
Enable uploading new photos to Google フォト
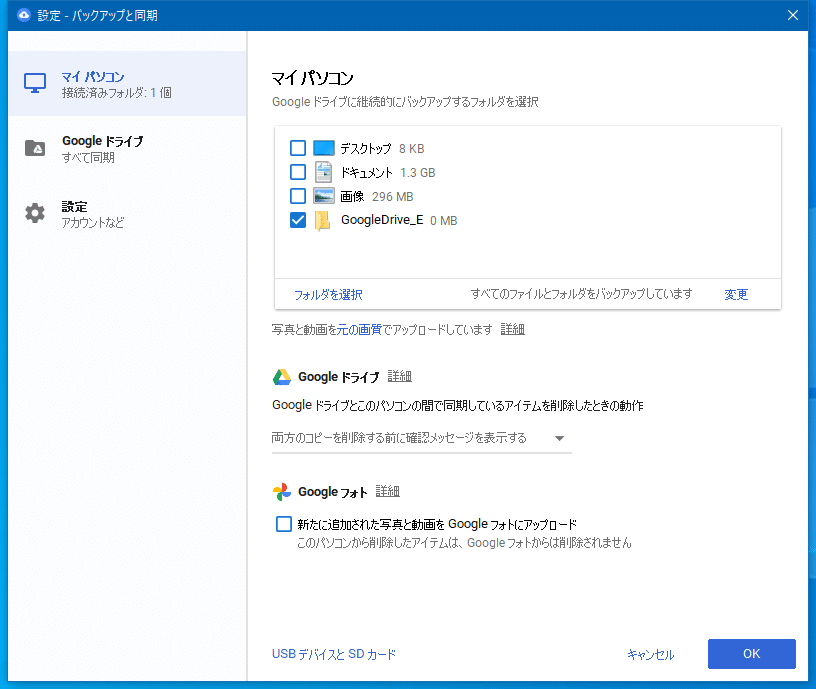point(283,523)
